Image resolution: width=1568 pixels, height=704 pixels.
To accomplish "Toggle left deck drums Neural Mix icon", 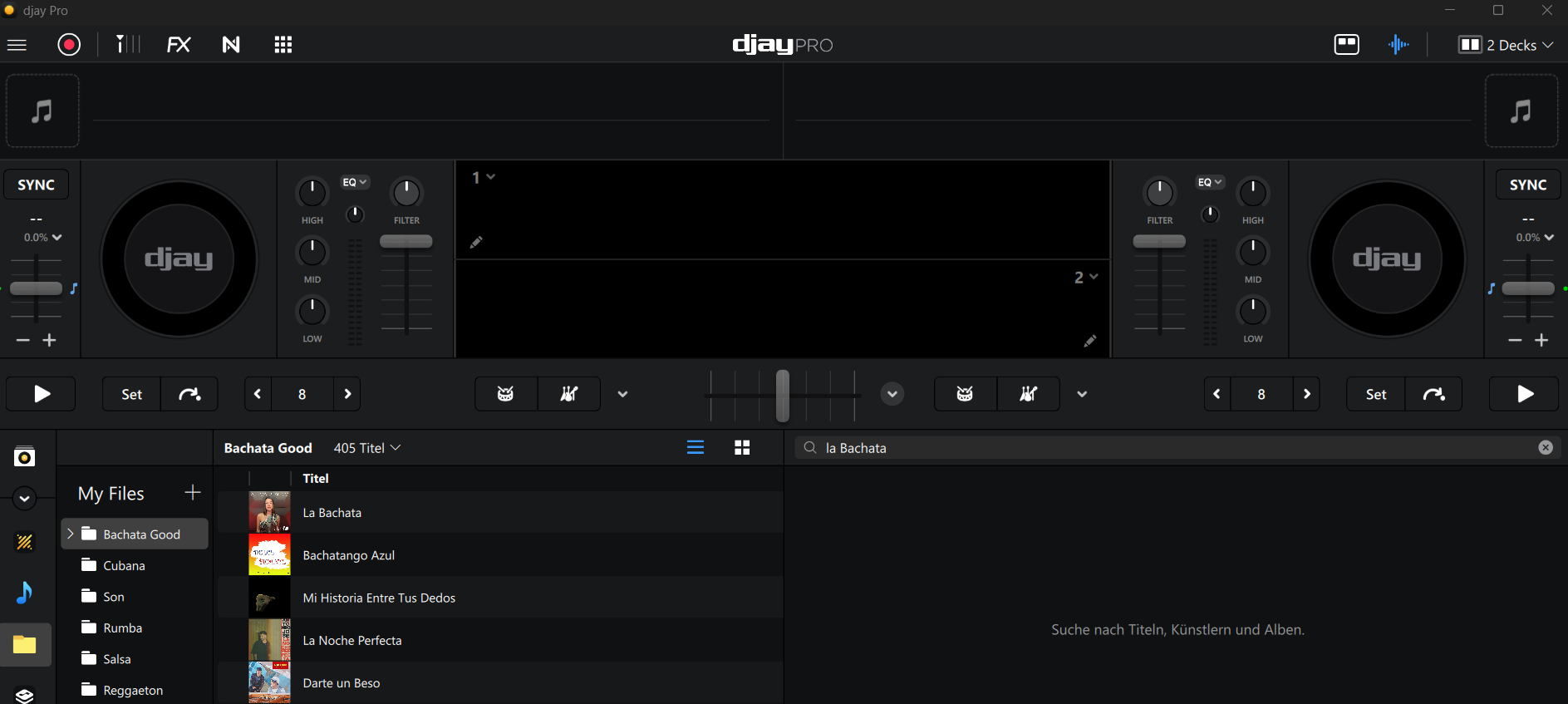I will pyautogui.click(x=506, y=394).
